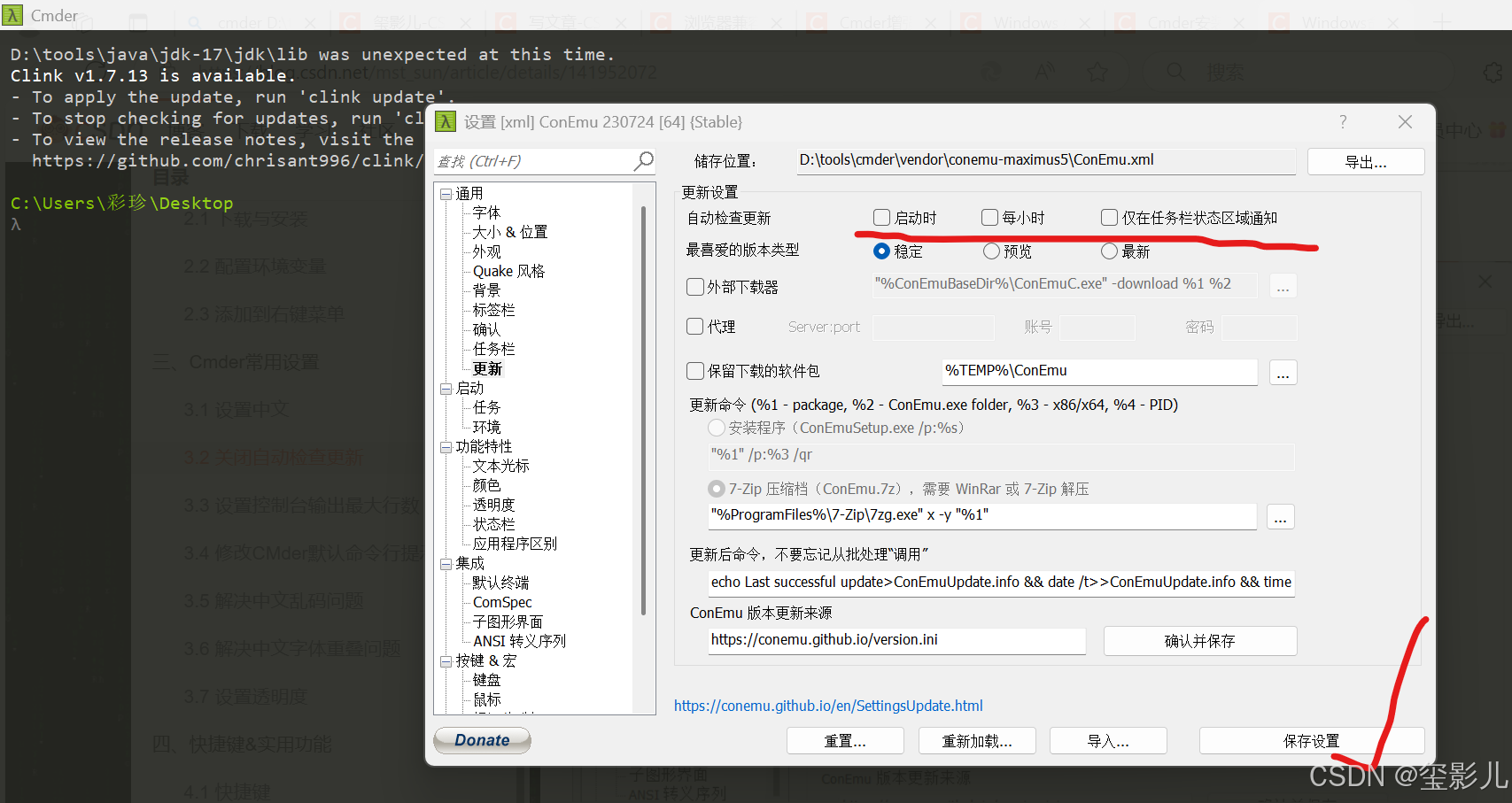The image size is (1512, 803).
Task: Close the ConEmu settings dialog
Action: click(x=1405, y=121)
